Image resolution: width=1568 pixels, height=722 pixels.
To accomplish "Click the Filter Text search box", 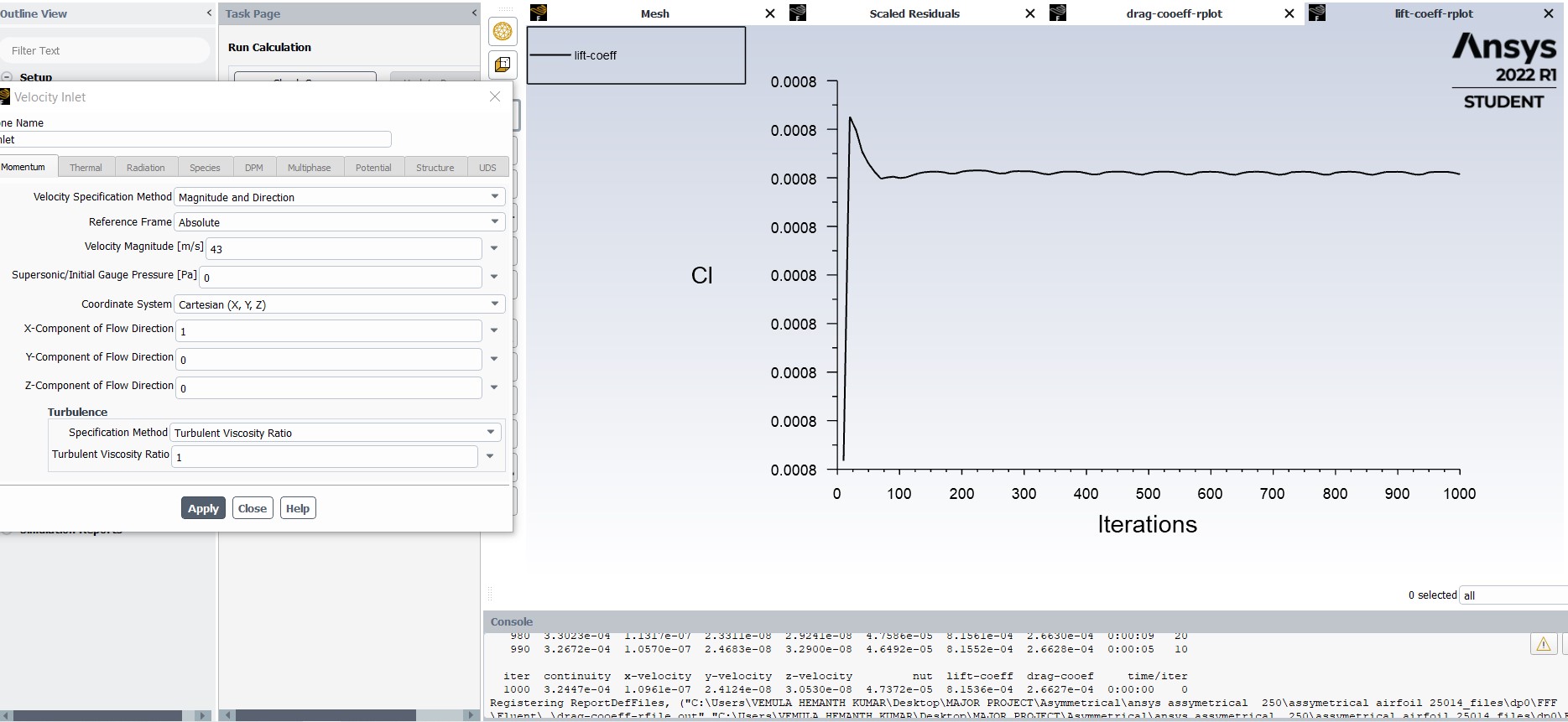I will [105, 50].
